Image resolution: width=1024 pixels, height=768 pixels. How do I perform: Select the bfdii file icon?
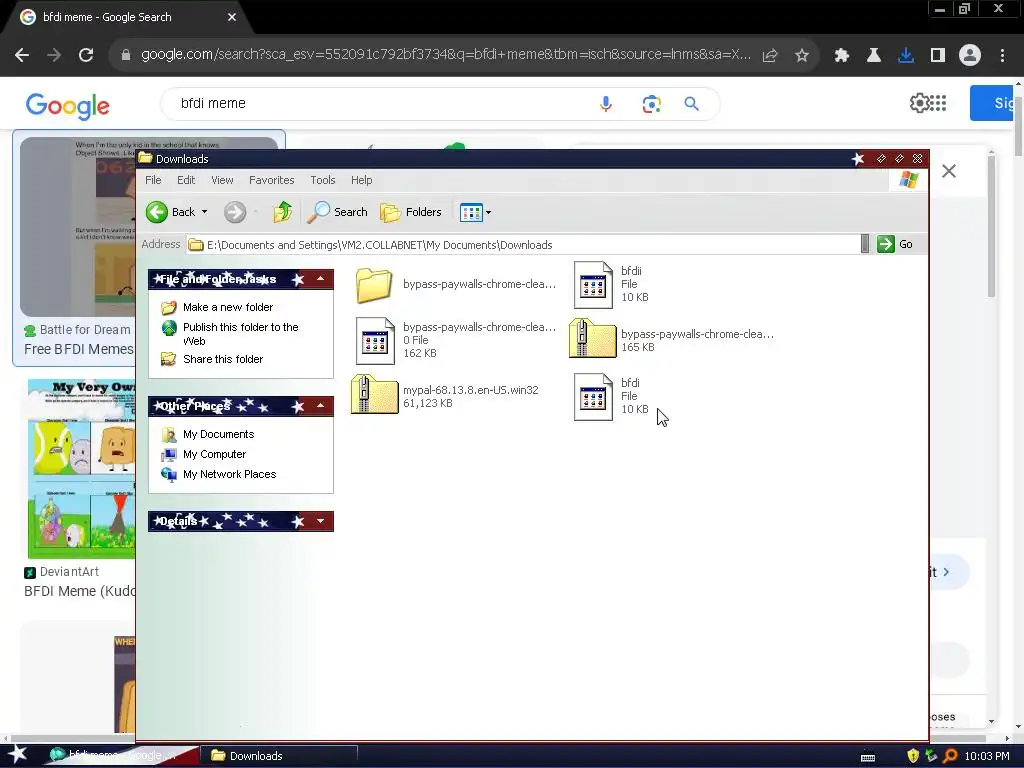(593, 285)
